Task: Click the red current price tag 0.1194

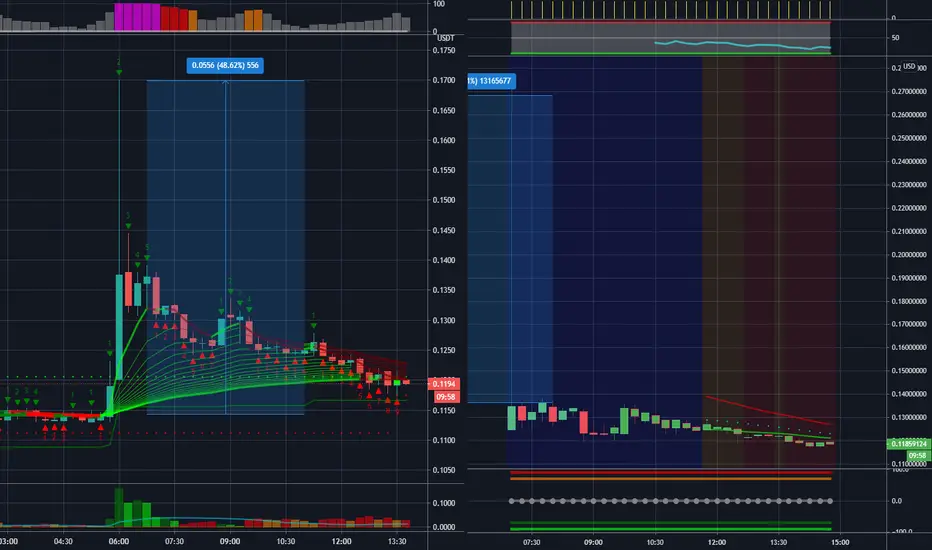Action: pos(443,384)
